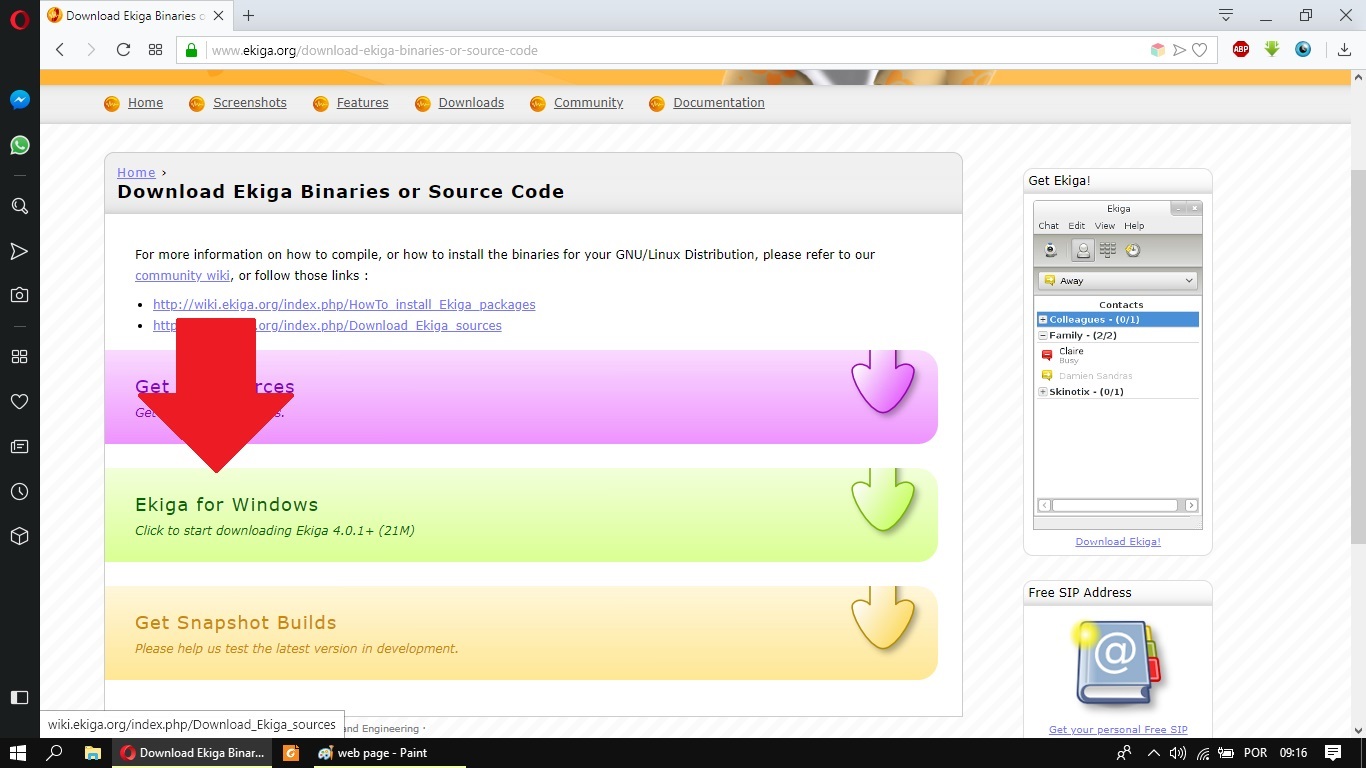The image size is (1366, 768).
Task: Open browsing history clock icon in sidebar
Action: click(x=20, y=491)
